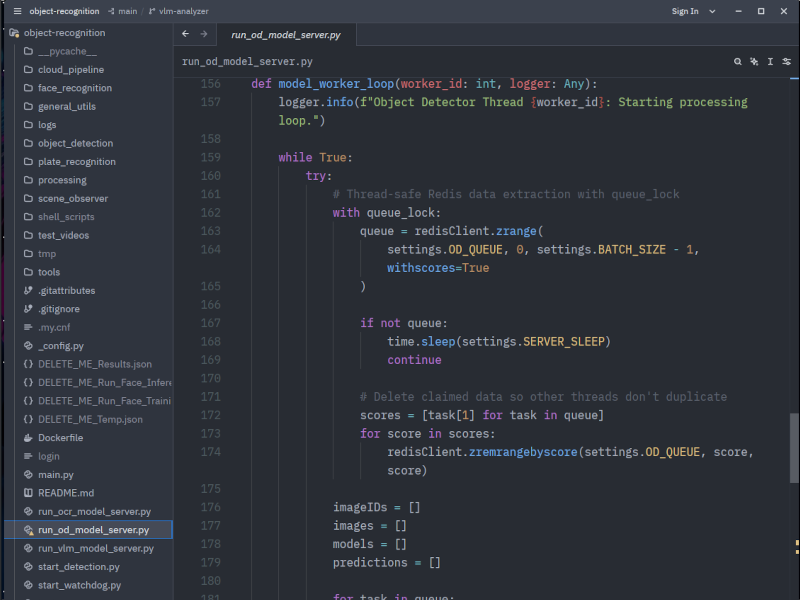Click the .gitattributes git file icon
The image size is (800, 600).
(x=29, y=290)
